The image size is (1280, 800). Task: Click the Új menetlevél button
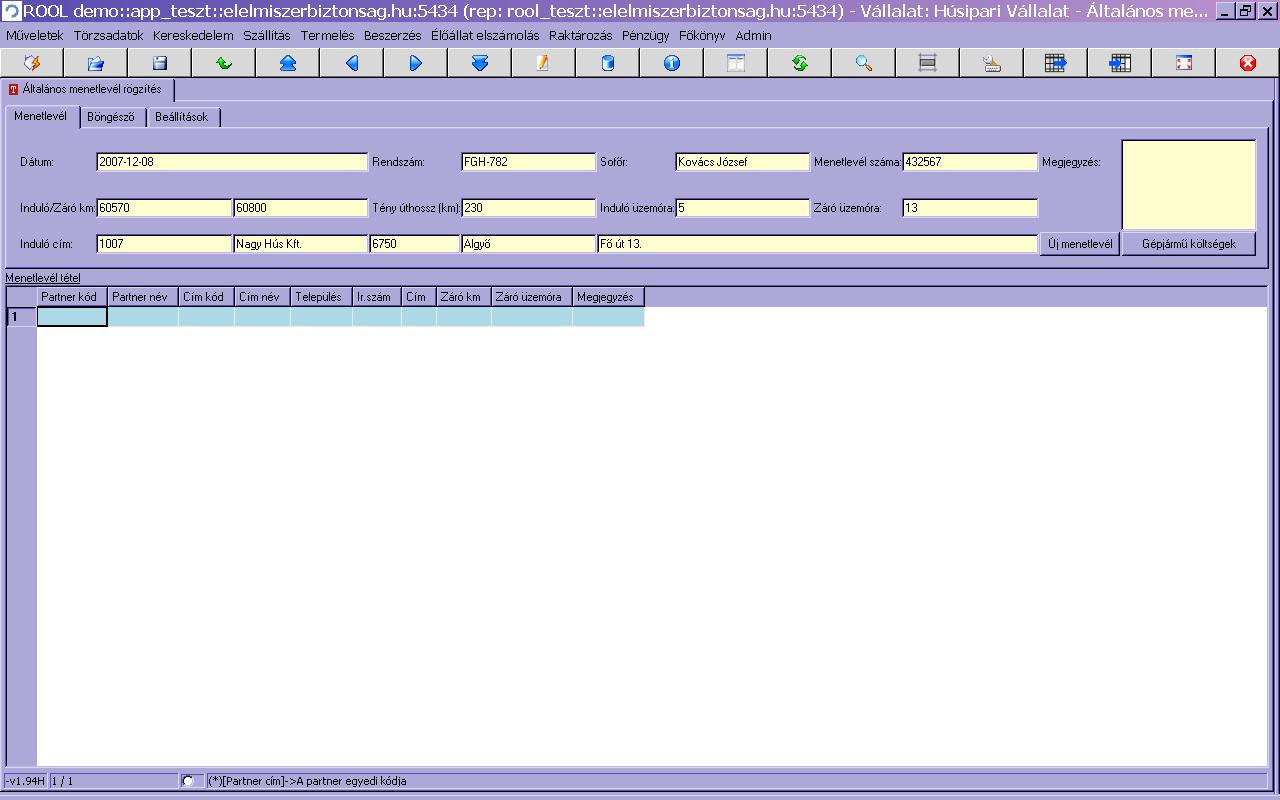click(1079, 244)
